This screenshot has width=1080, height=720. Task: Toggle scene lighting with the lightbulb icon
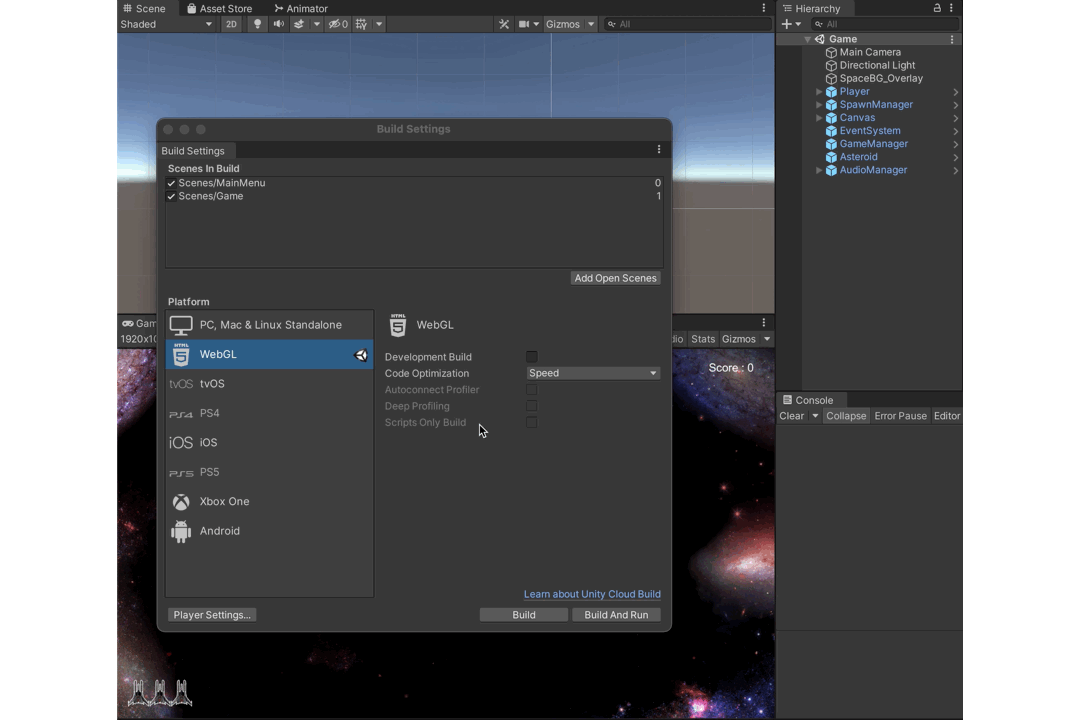(x=258, y=24)
